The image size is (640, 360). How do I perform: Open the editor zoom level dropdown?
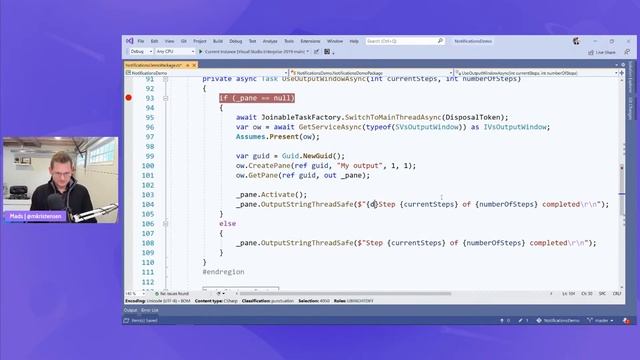tap(135, 293)
